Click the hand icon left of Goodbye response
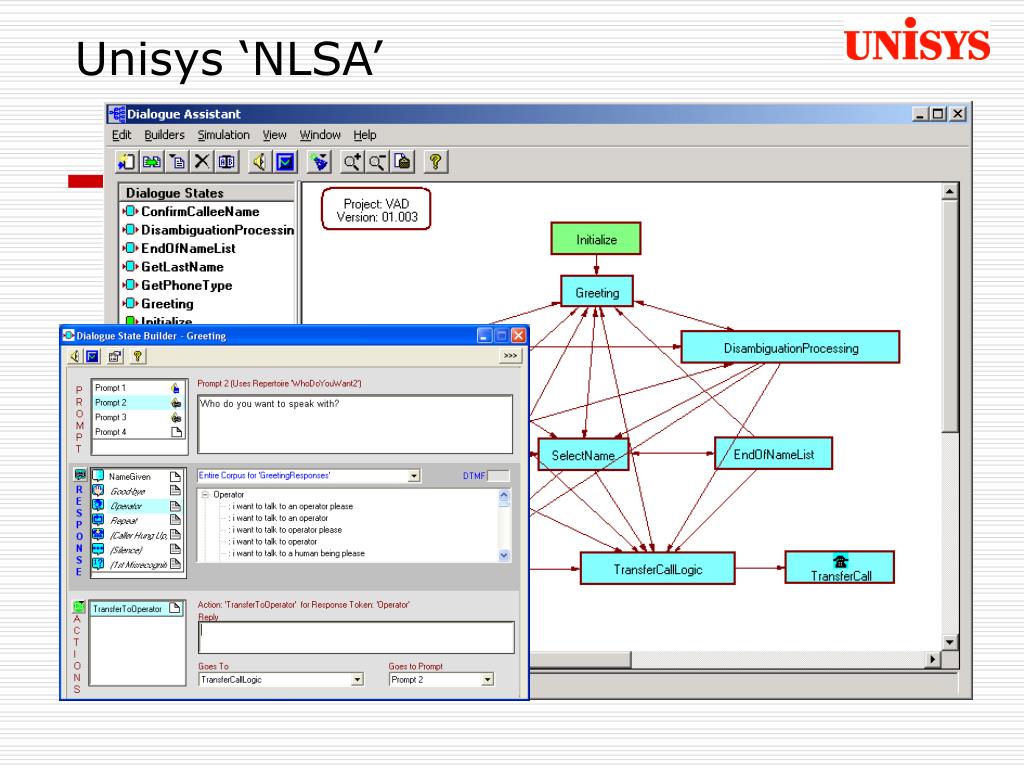The image size is (1024, 768). pos(98,491)
